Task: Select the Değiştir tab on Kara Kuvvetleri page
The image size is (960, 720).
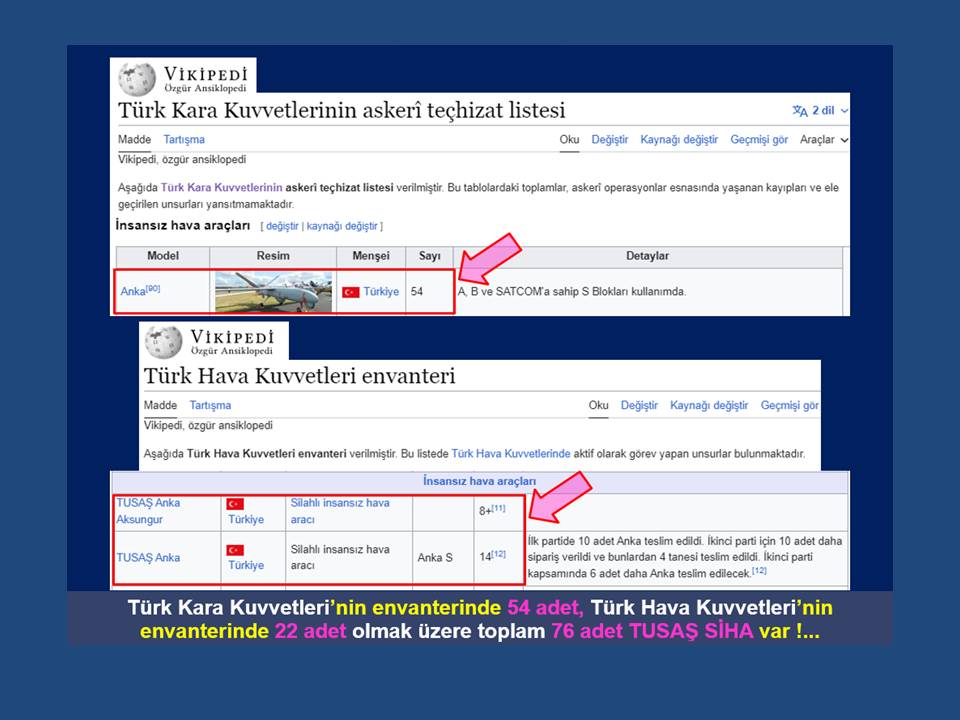Action: tap(609, 140)
